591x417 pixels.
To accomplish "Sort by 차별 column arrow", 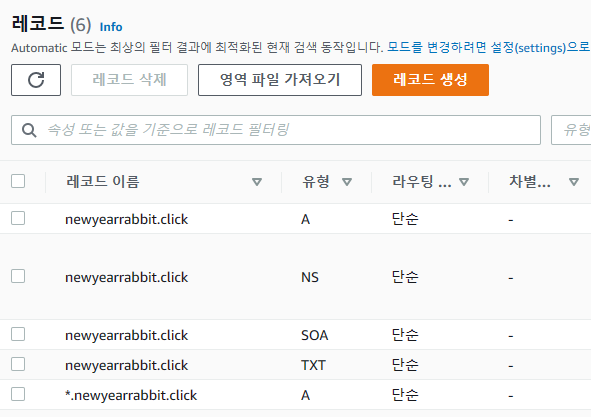I will pos(574,182).
